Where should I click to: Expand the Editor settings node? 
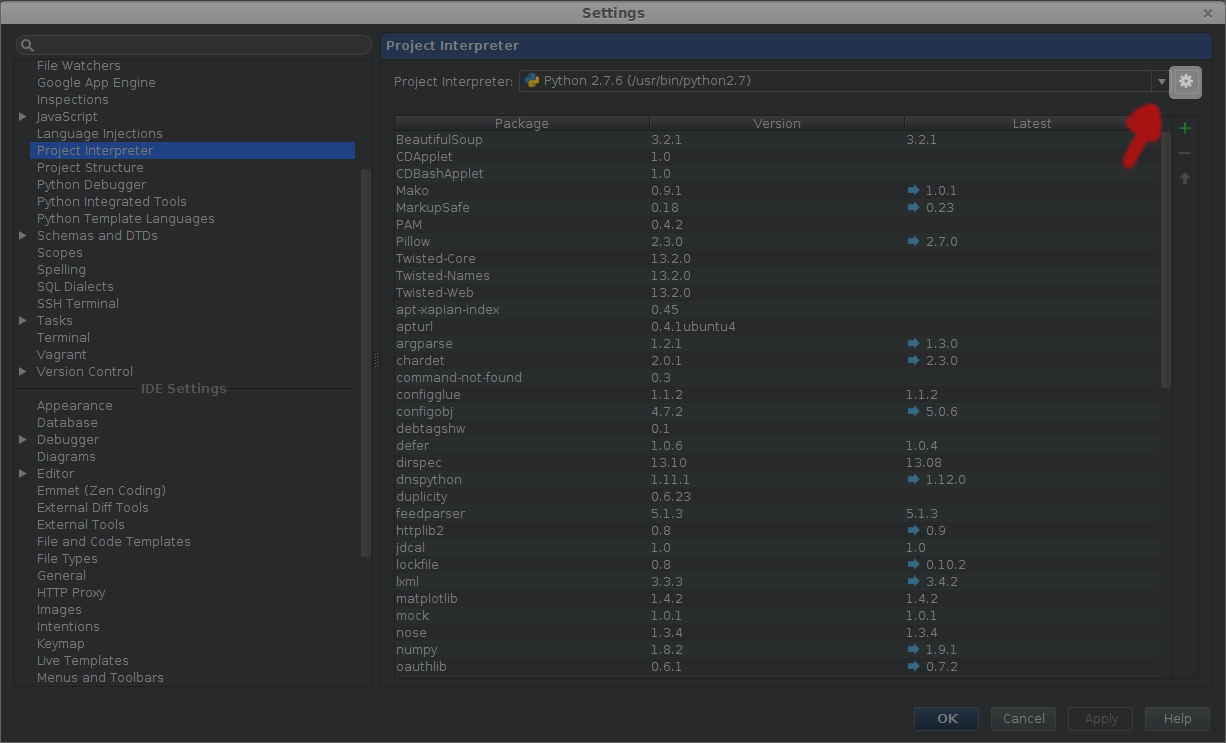pyautogui.click(x=23, y=474)
